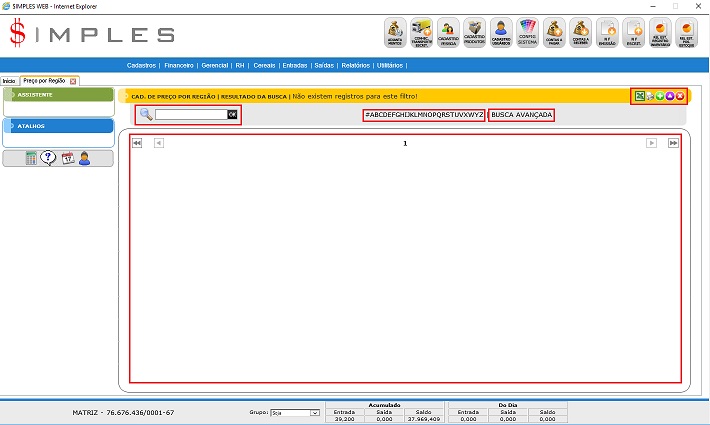The width and height of the screenshot is (710, 425).
Task: Open the Relatórios menu
Action: pyautogui.click(x=355, y=64)
